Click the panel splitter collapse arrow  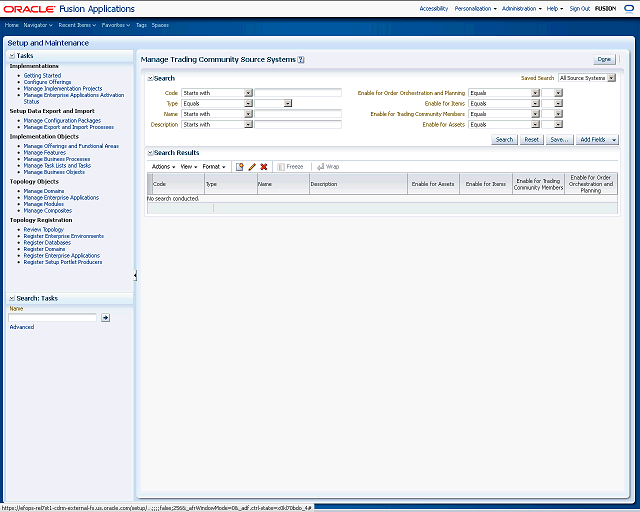pyautogui.click(x=135, y=275)
